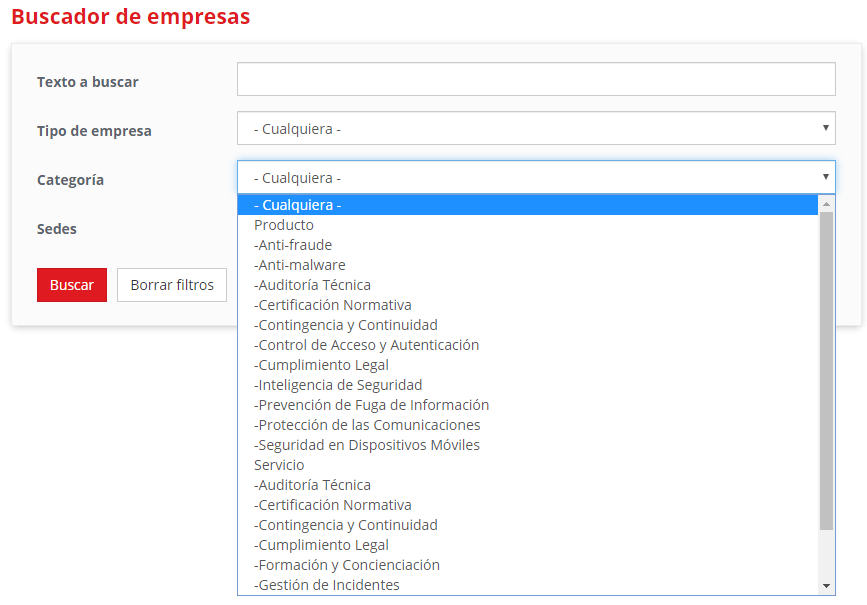
Task: Choose -Formación y Concienciación option
Action: tap(347, 565)
